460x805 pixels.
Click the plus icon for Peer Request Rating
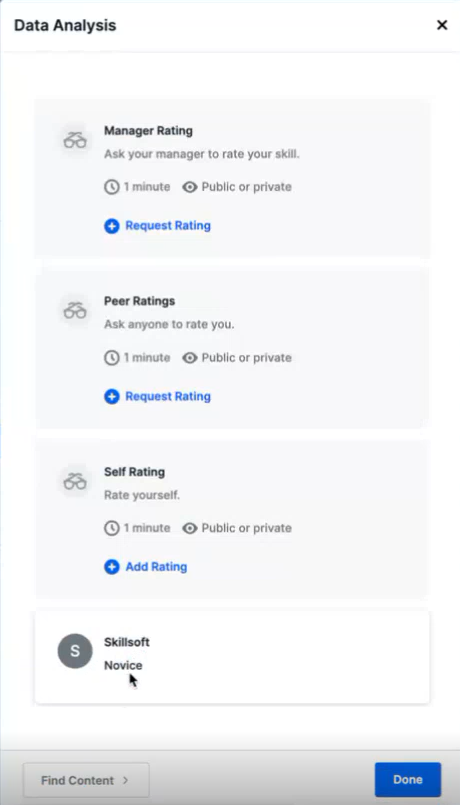[x=111, y=396]
